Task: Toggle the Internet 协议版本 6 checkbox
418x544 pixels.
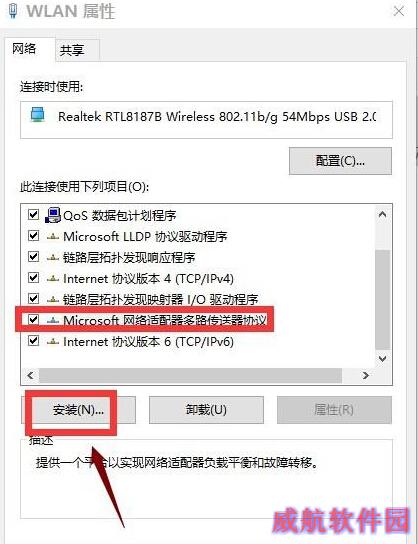Action: coord(33,341)
